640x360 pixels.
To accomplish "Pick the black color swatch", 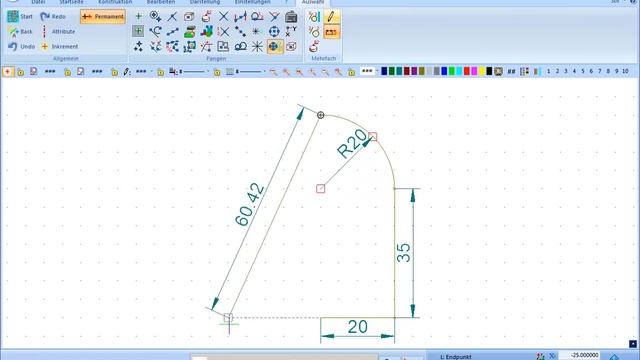I will coord(489,72).
